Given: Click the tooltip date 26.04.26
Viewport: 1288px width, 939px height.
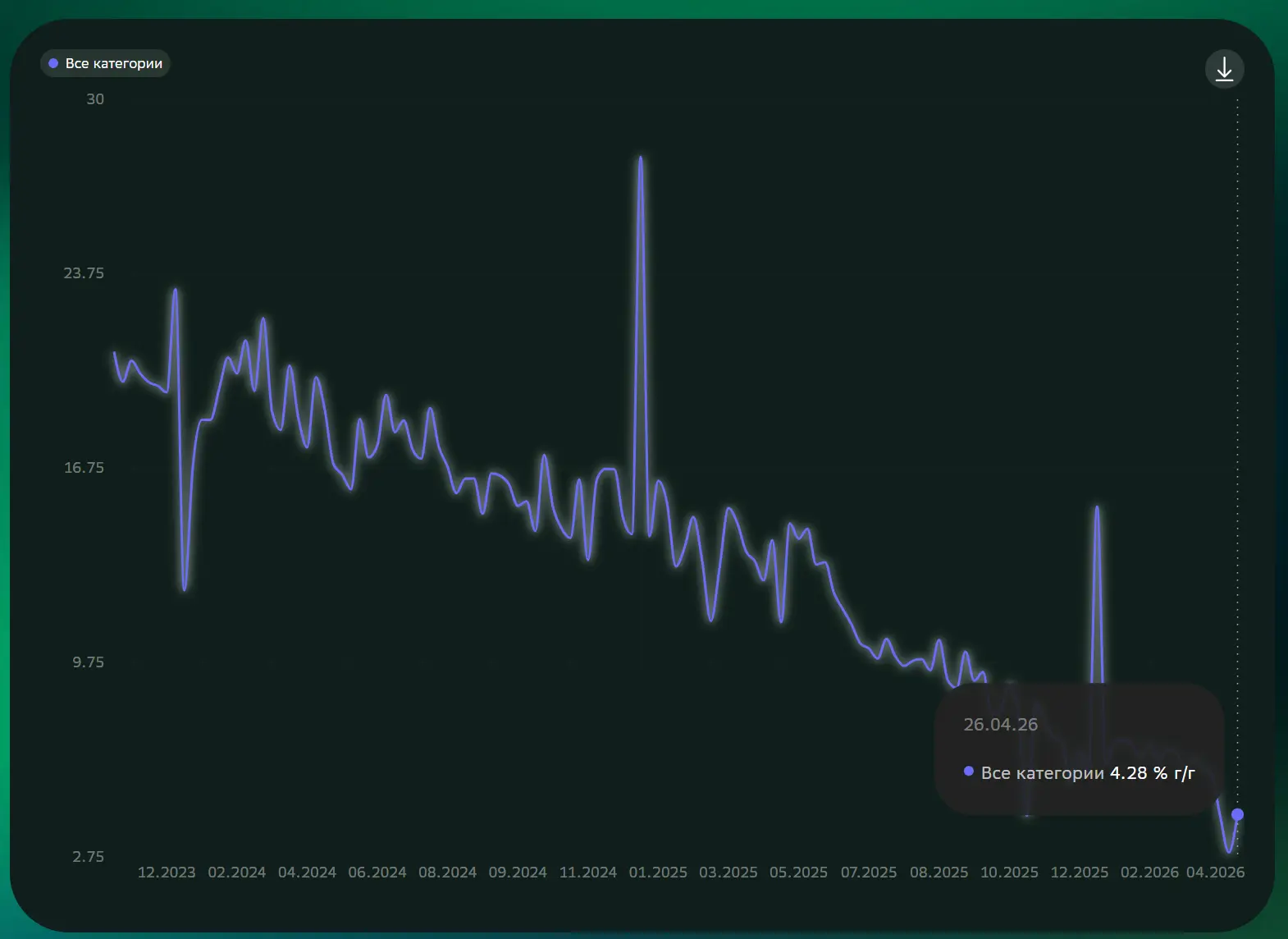Looking at the screenshot, I should [x=1000, y=725].
